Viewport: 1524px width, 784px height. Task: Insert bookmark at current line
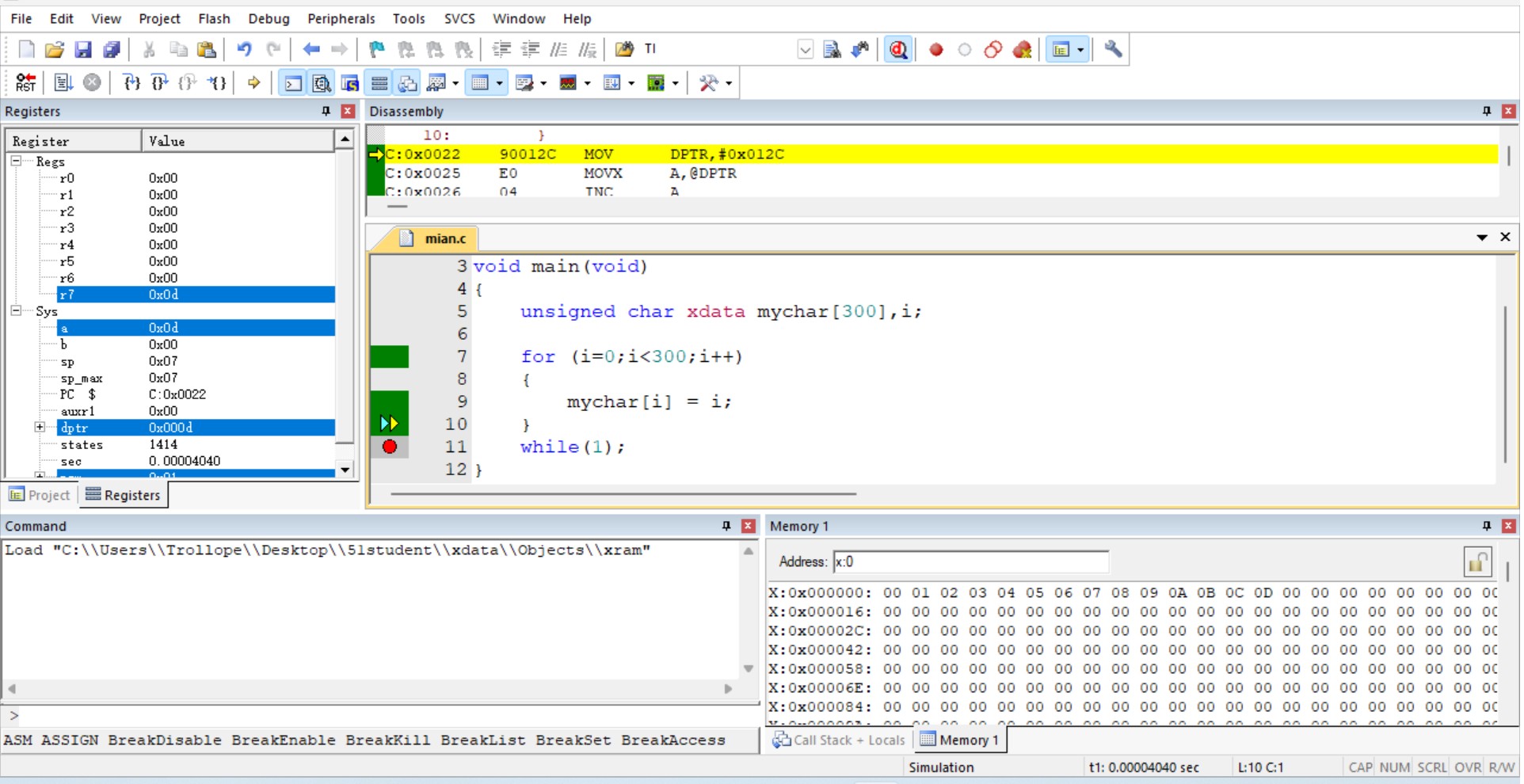click(377, 49)
